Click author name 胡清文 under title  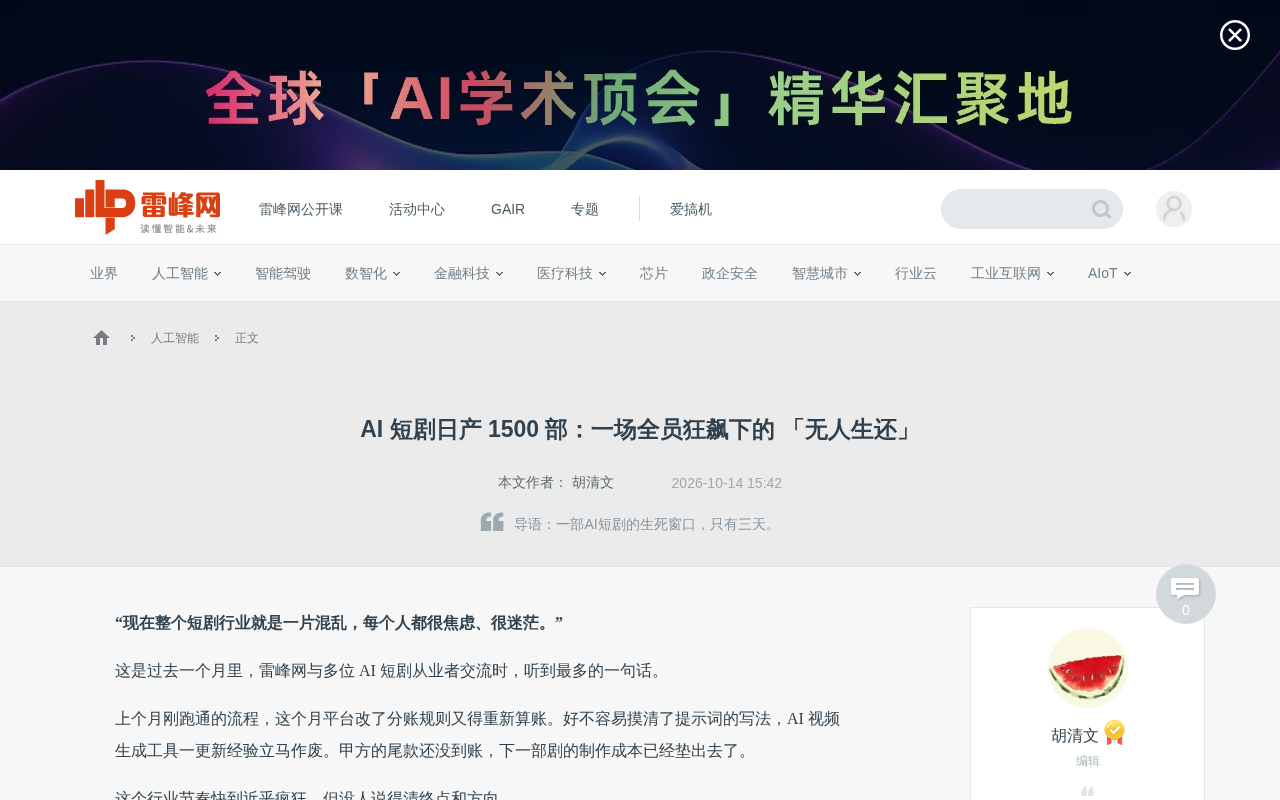[593, 483]
